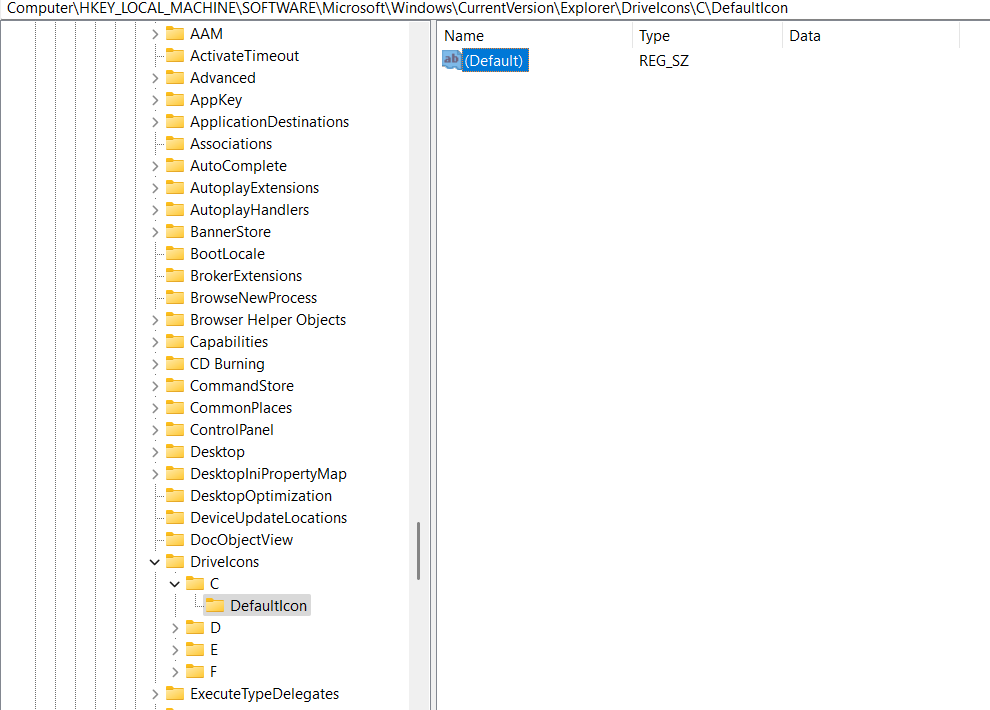The image size is (990, 710).
Task: Click the folder icon of drive key F
Action: click(195, 672)
